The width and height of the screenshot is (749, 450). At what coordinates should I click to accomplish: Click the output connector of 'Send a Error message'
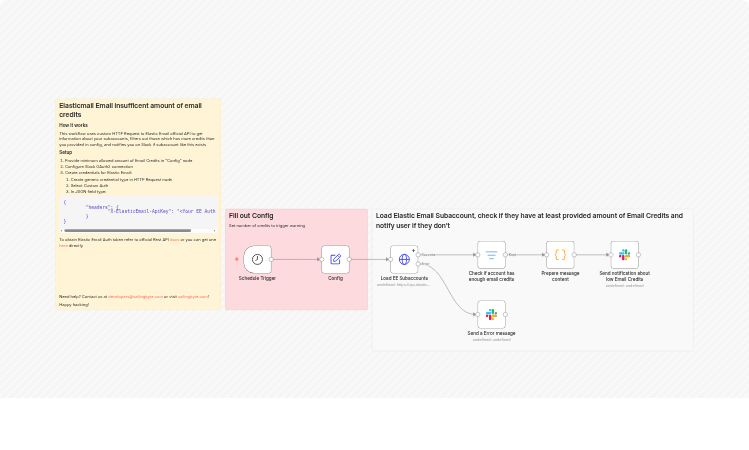pyautogui.click(x=505, y=314)
